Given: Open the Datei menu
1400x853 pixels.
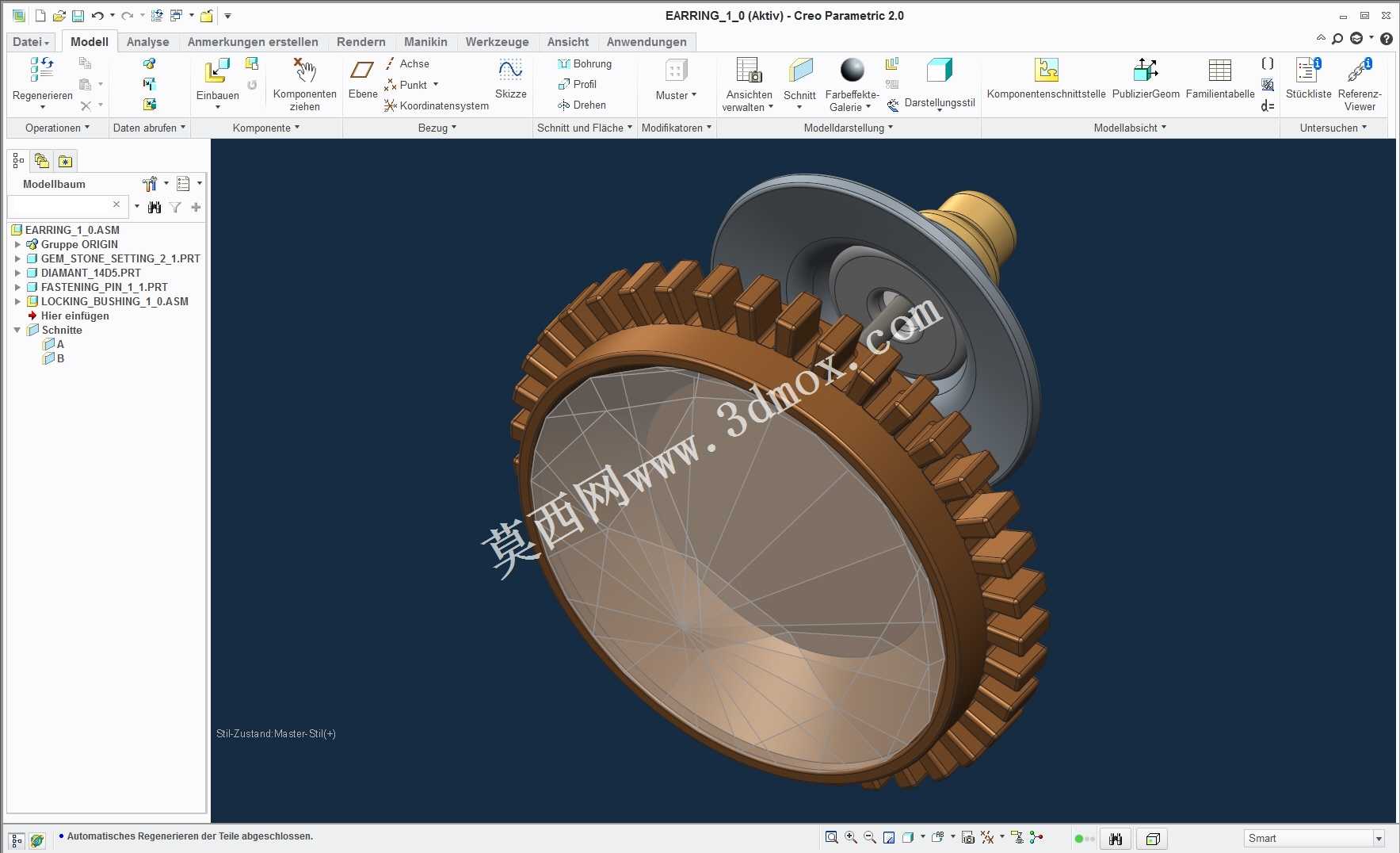Looking at the screenshot, I should (31, 42).
